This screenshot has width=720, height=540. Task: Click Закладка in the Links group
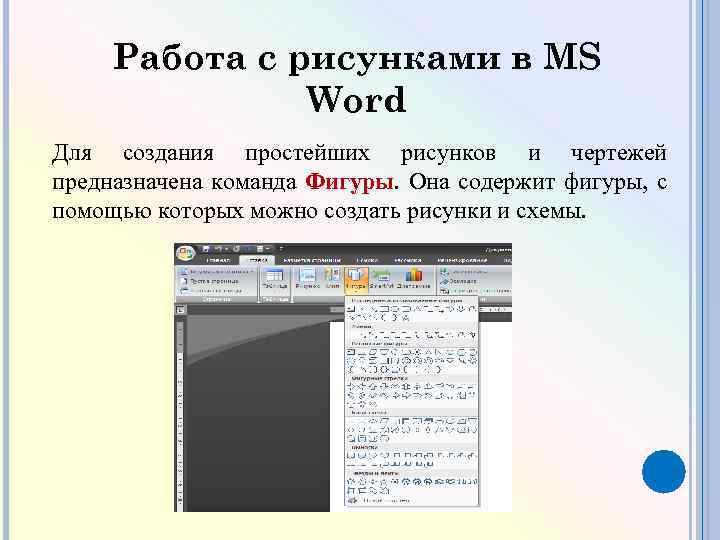[458, 281]
